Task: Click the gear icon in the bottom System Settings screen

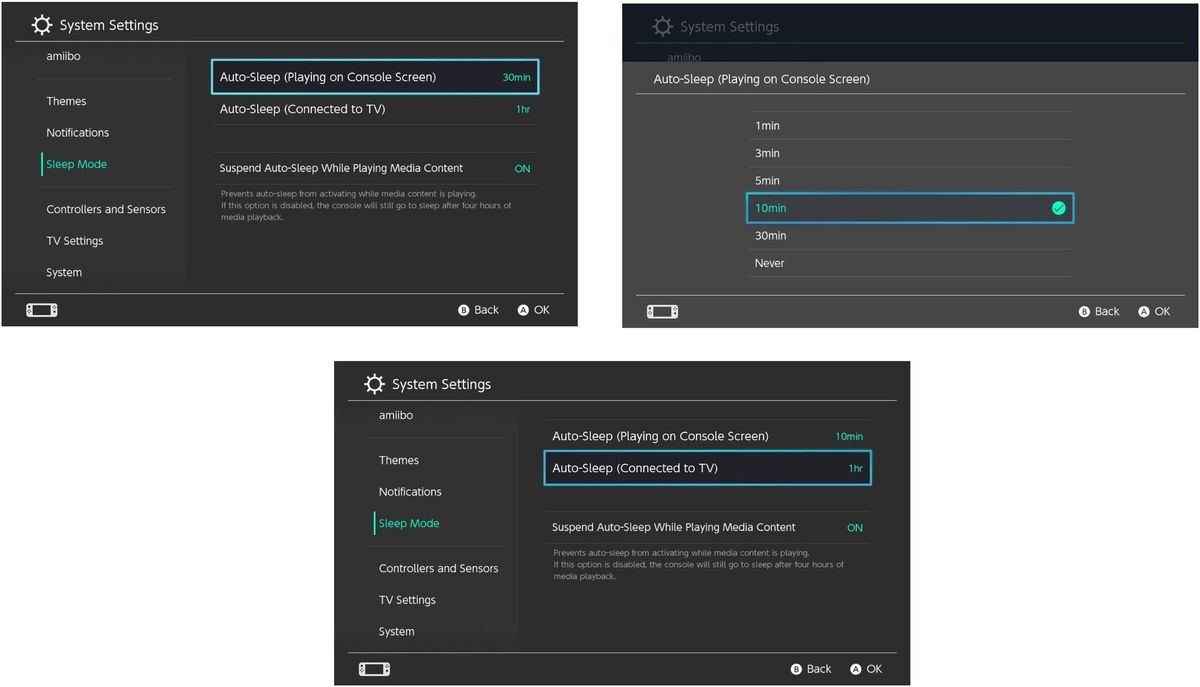Action: (x=375, y=384)
